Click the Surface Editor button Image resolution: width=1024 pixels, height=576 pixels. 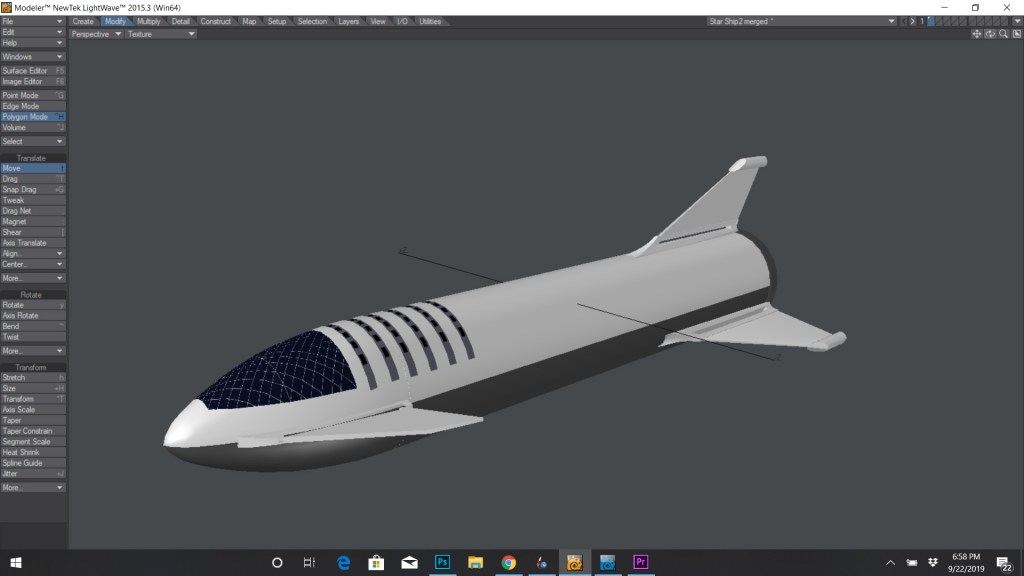pos(33,71)
